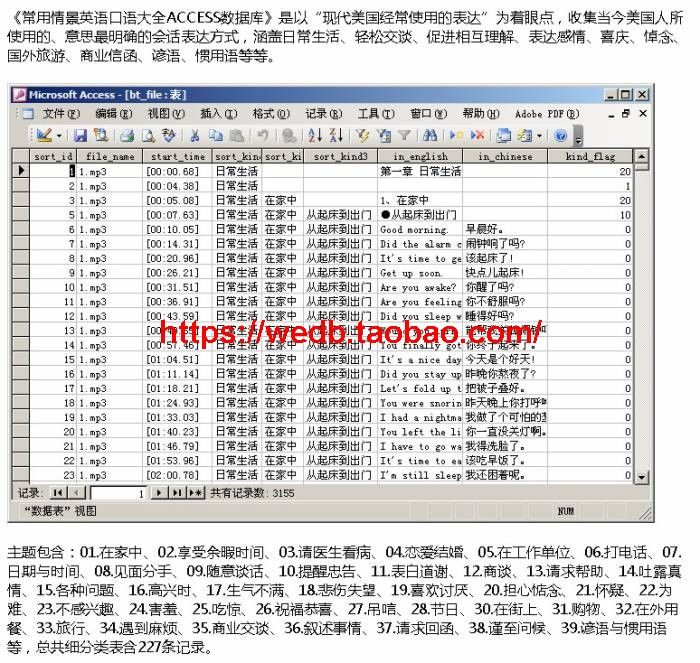Go to first record navigation button
This screenshot has width=700, height=663.
pos(58,492)
